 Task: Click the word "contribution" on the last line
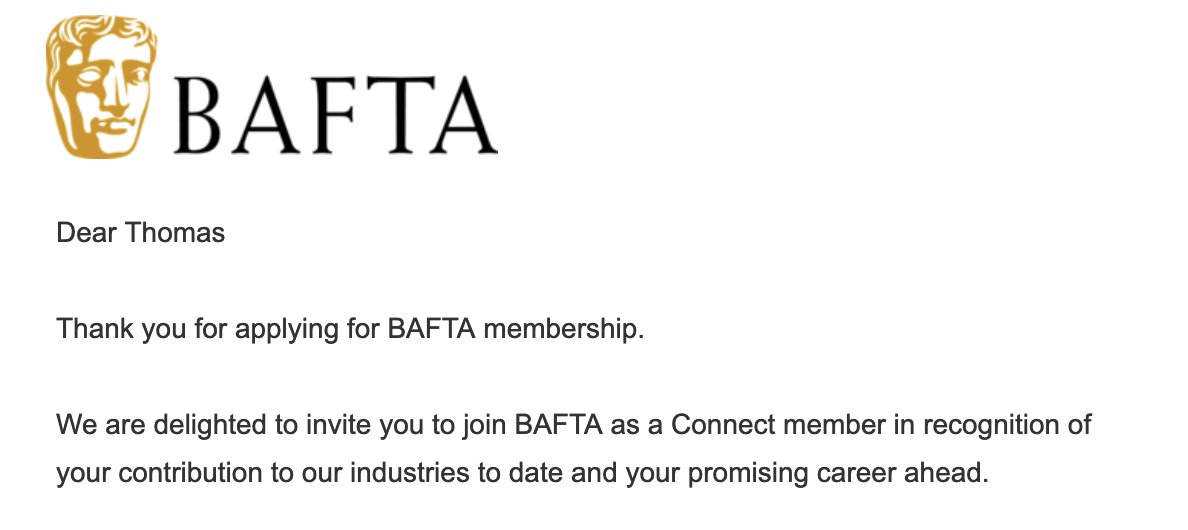[x=189, y=473]
